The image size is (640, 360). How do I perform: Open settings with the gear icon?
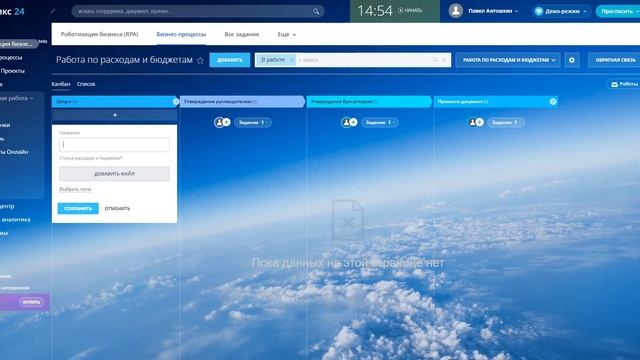click(572, 60)
